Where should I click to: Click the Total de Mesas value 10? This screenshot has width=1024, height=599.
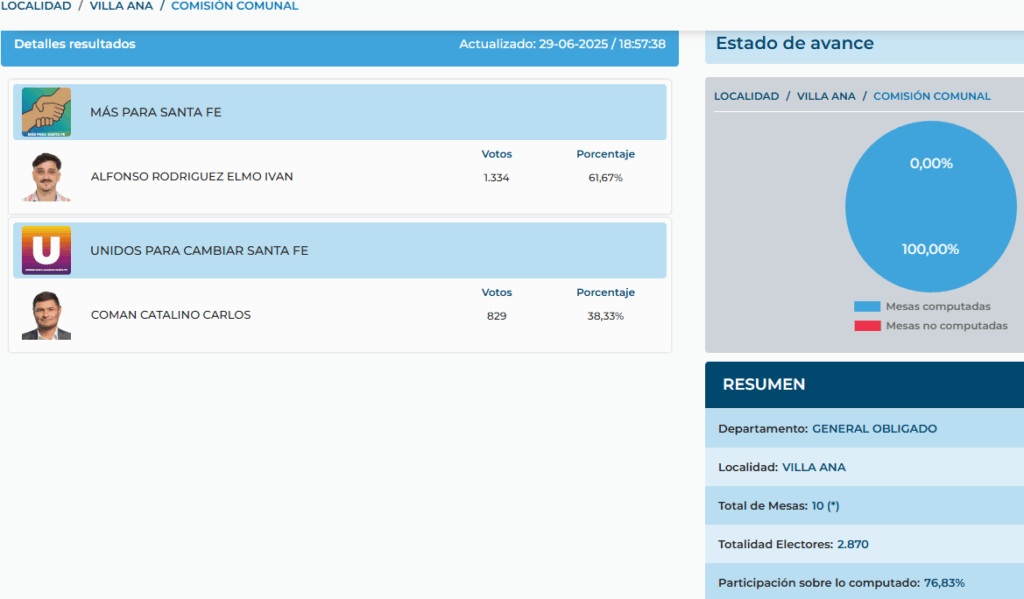[817, 506]
